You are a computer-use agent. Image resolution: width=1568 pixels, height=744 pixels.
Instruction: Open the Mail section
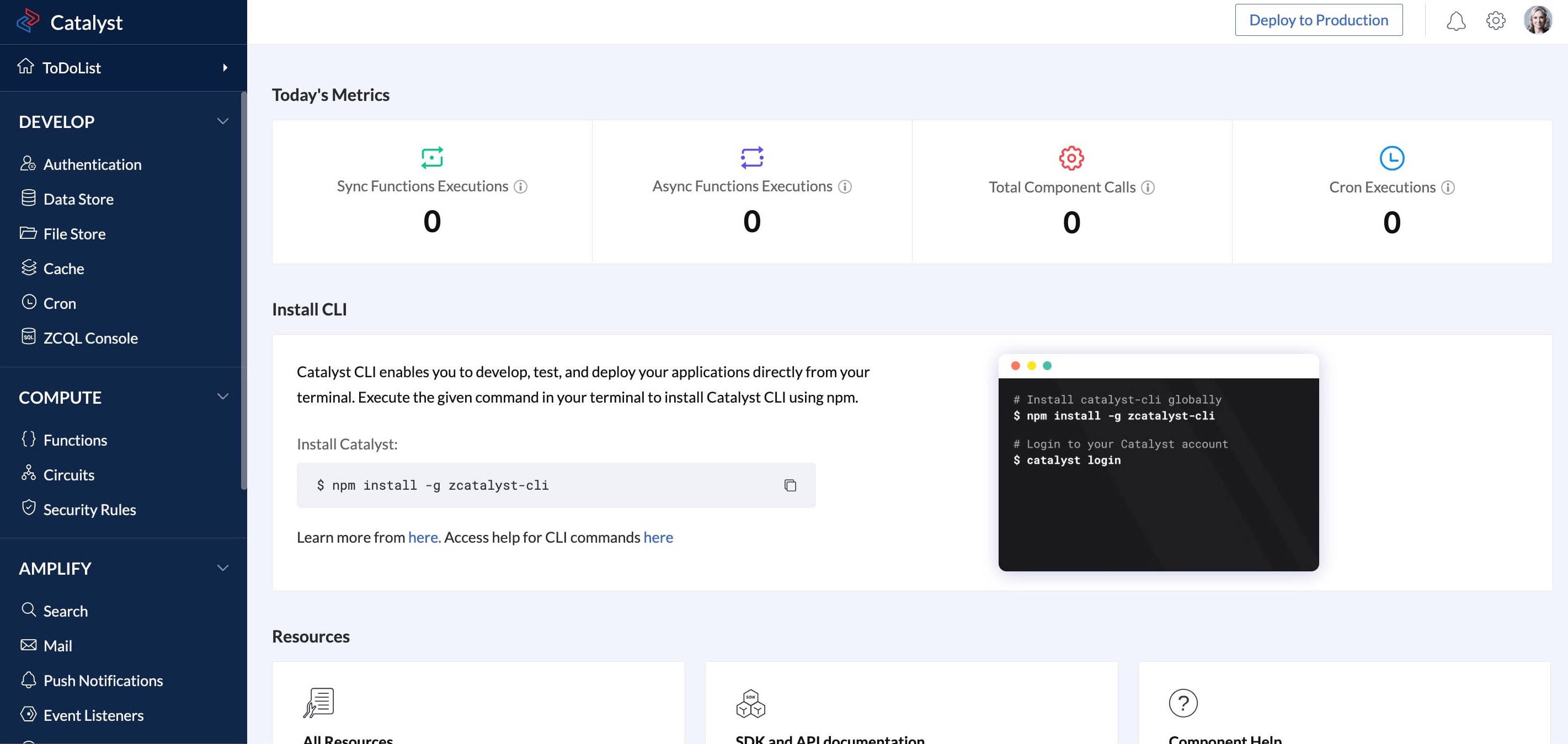(x=58, y=645)
